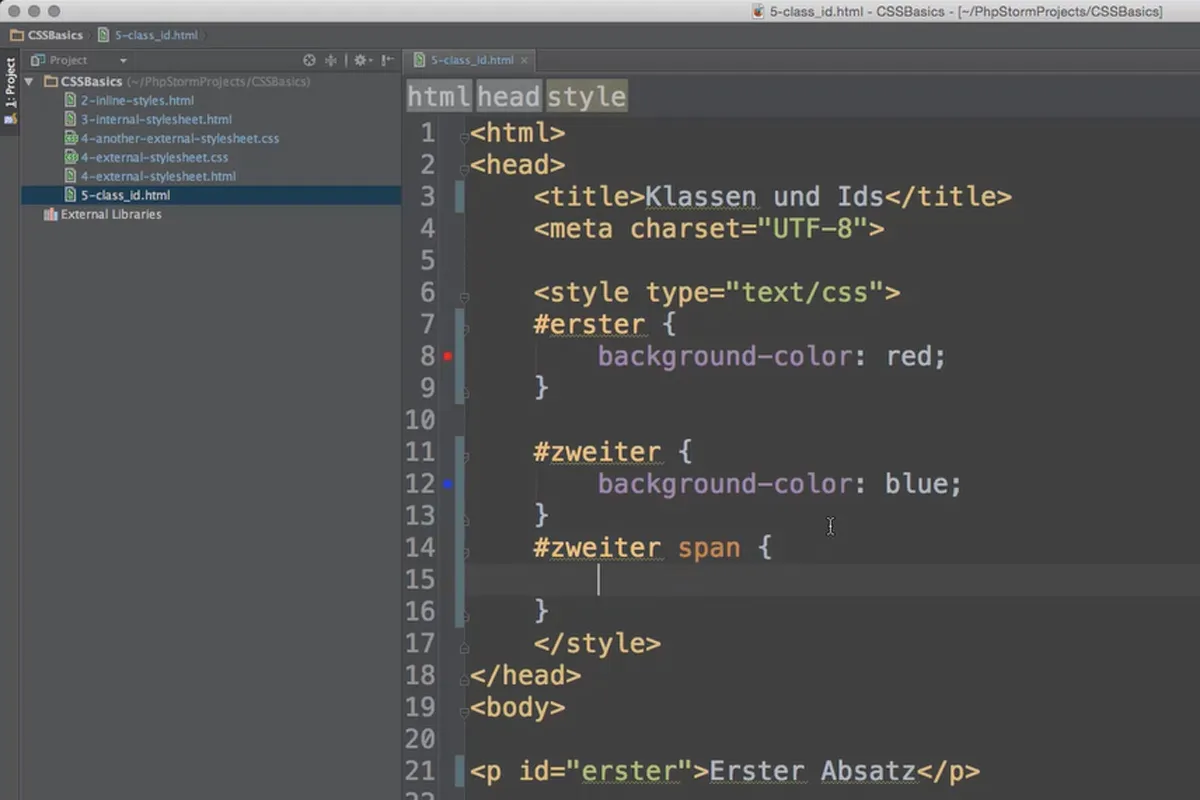Image resolution: width=1200 pixels, height=800 pixels.
Task: Click Erster Absatz text on line 21
Action: (812, 772)
